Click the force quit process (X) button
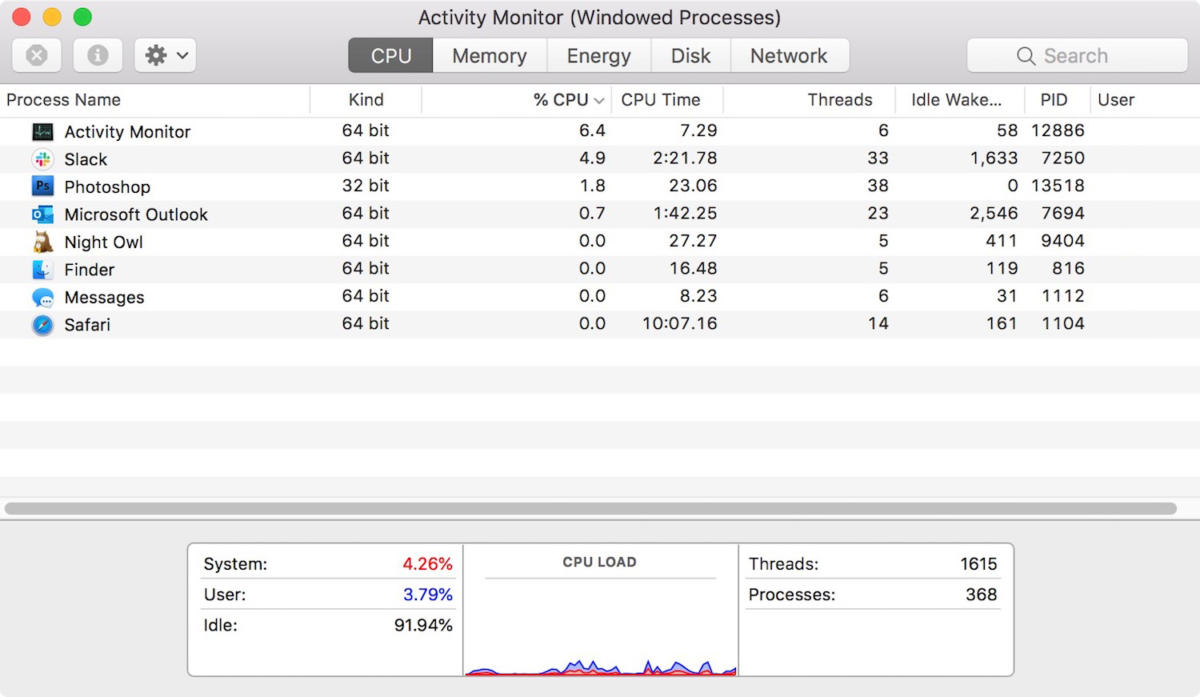Screen dimensions: 1200x697 (x=37, y=56)
